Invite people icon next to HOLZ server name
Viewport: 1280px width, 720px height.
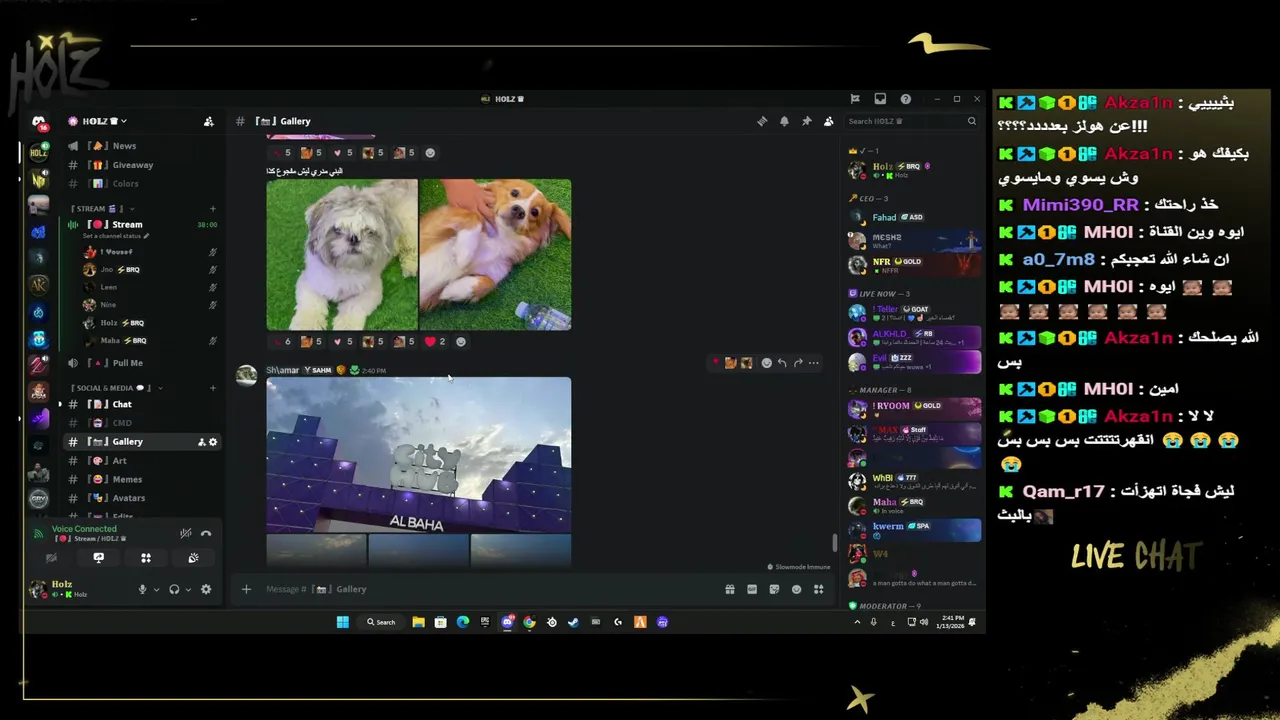pos(208,121)
